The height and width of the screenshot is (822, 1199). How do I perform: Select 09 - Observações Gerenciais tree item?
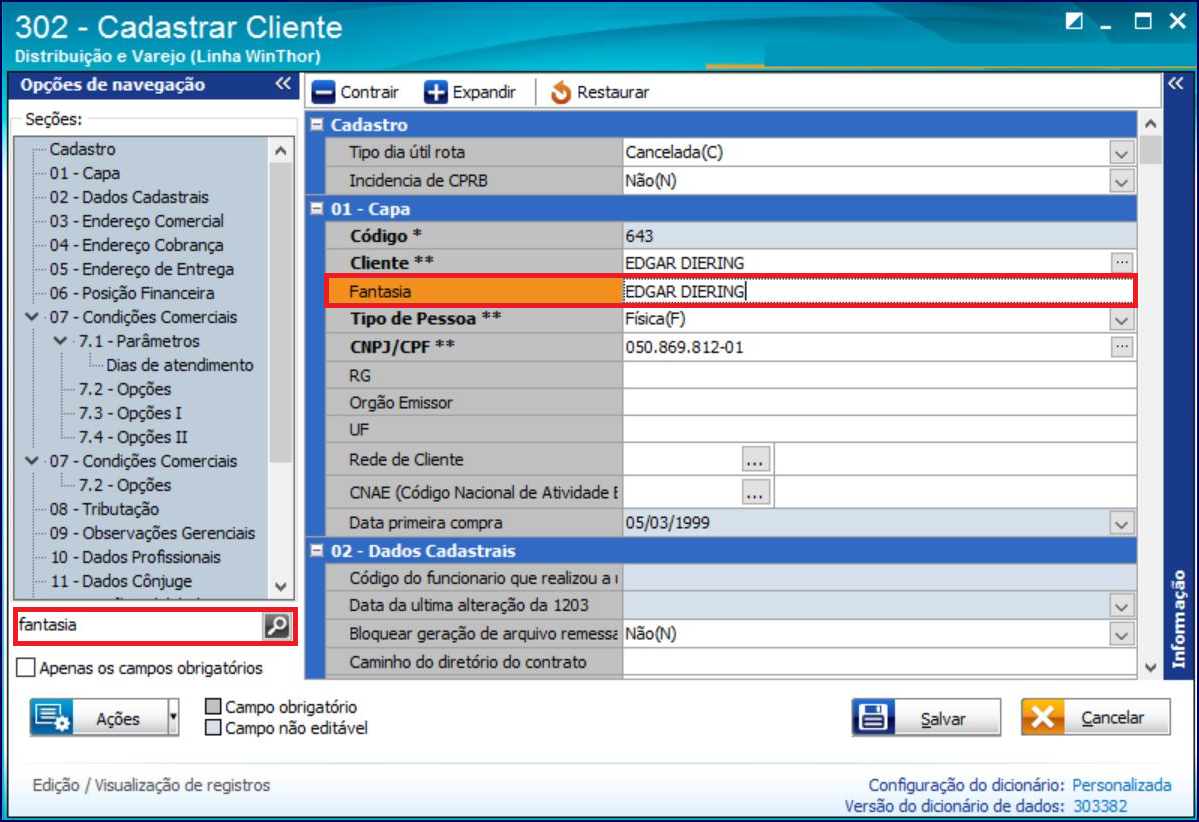click(x=152, y=533)
